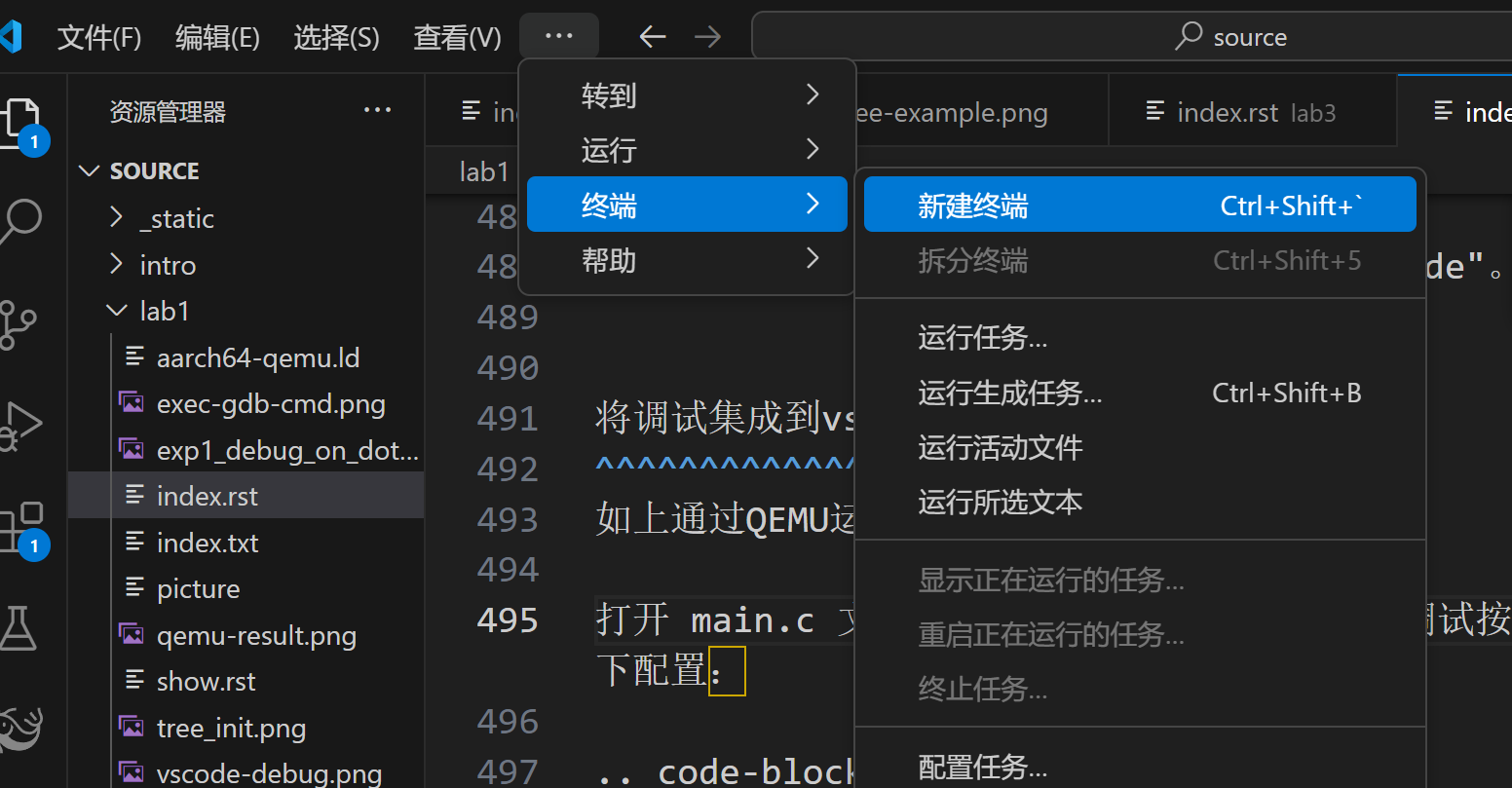Open Explorer more actions ellipsis
This screenshot has height=788, width=1512.
377,110
